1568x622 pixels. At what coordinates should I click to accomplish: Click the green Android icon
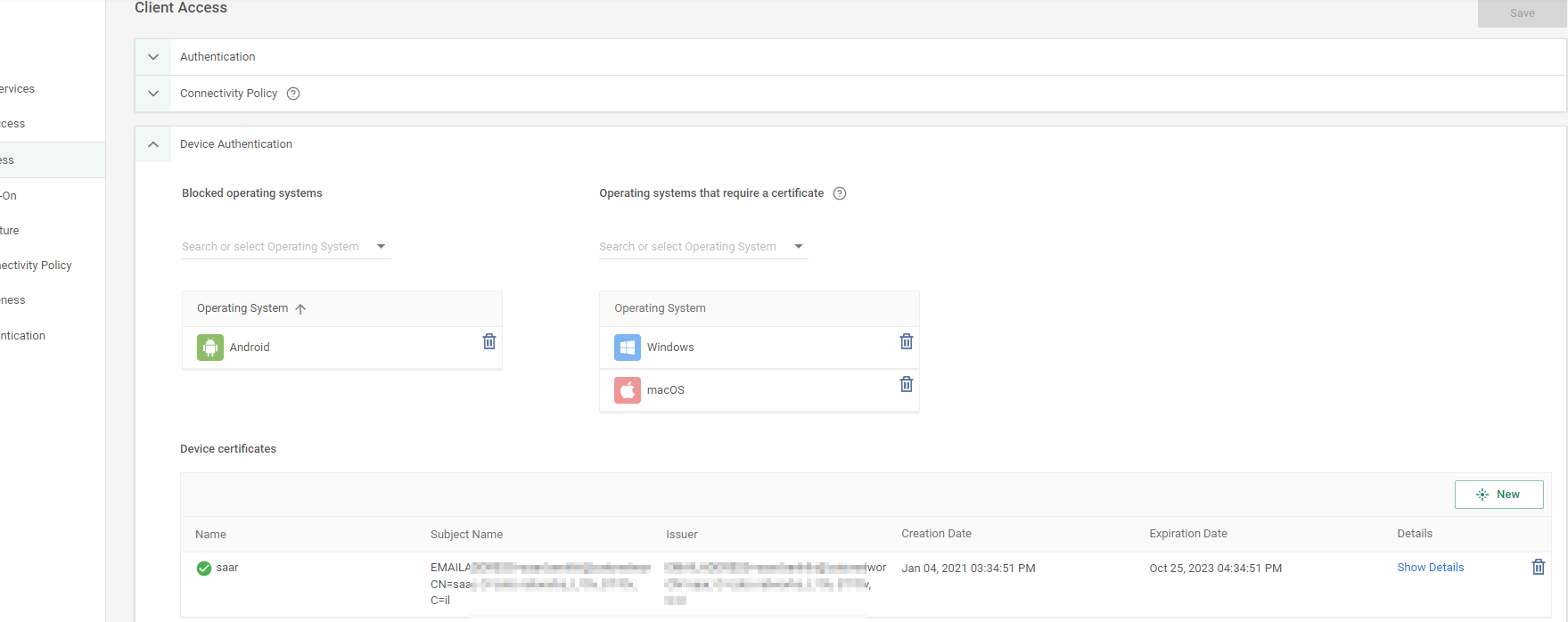click(x=210, y=348)
